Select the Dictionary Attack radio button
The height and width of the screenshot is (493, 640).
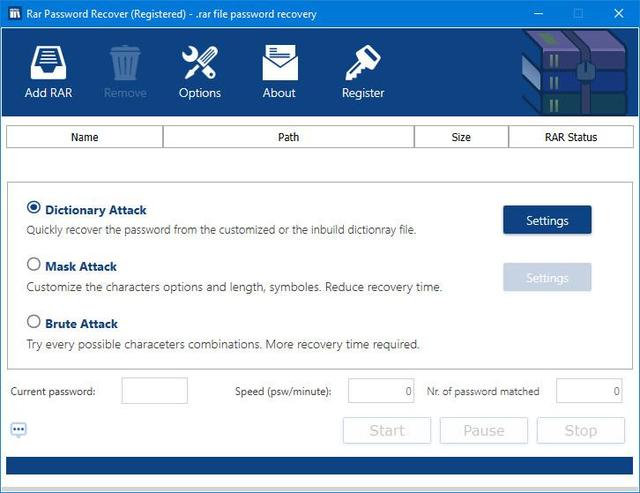(34, 209)
